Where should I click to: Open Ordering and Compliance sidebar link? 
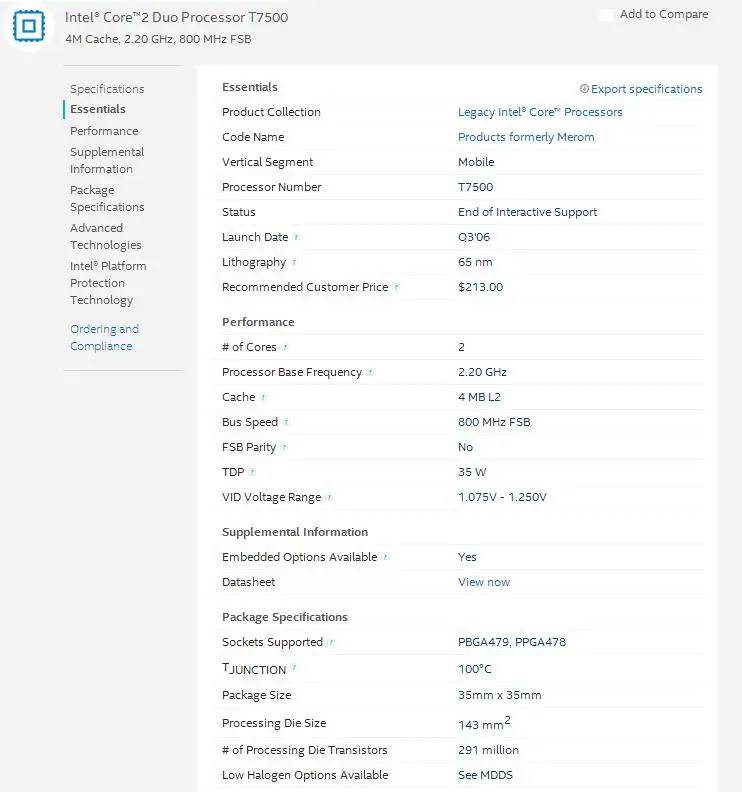pyautogui.click(x=105, y=337)
